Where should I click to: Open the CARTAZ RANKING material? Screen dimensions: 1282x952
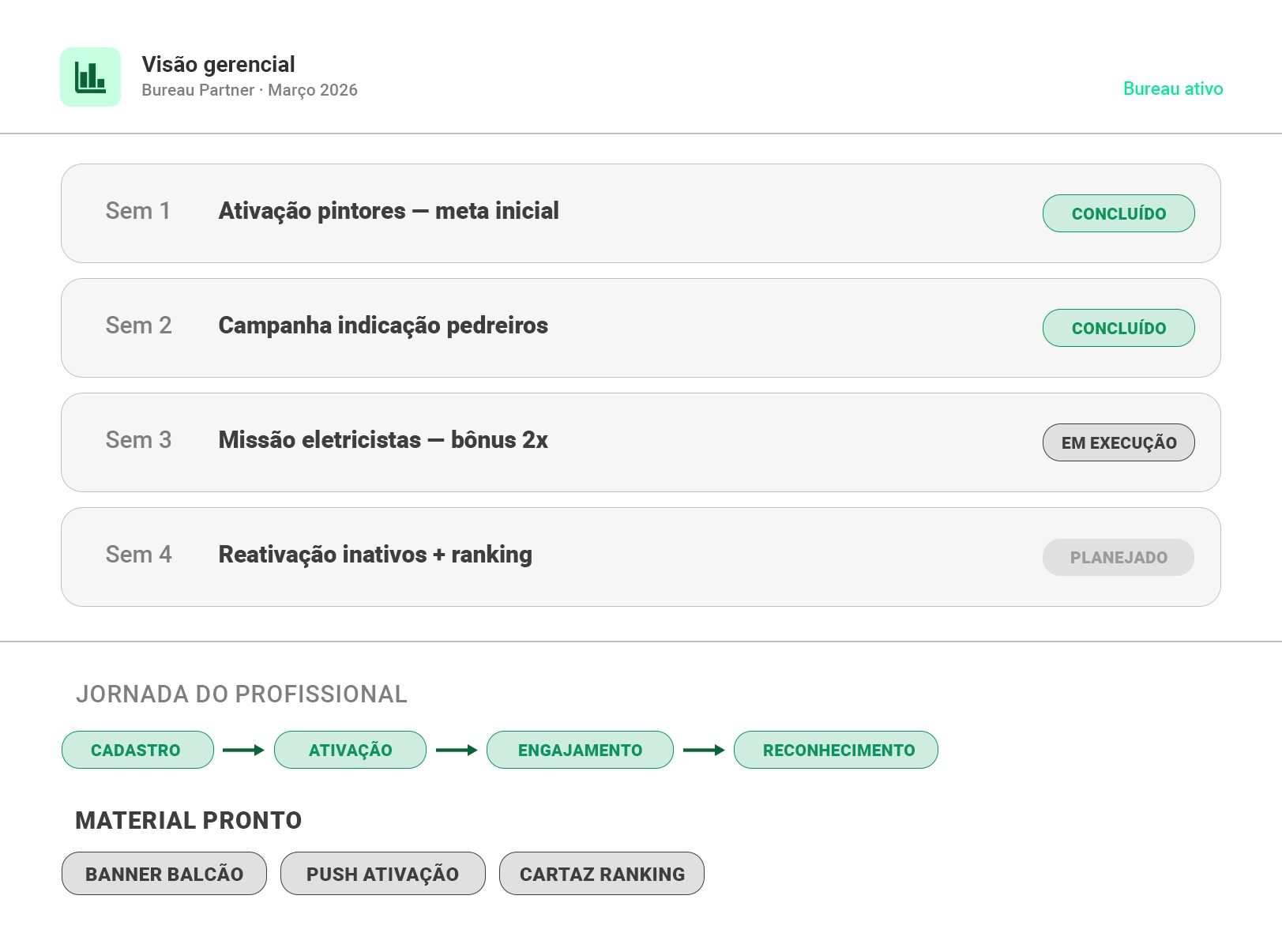pos(601,874)
